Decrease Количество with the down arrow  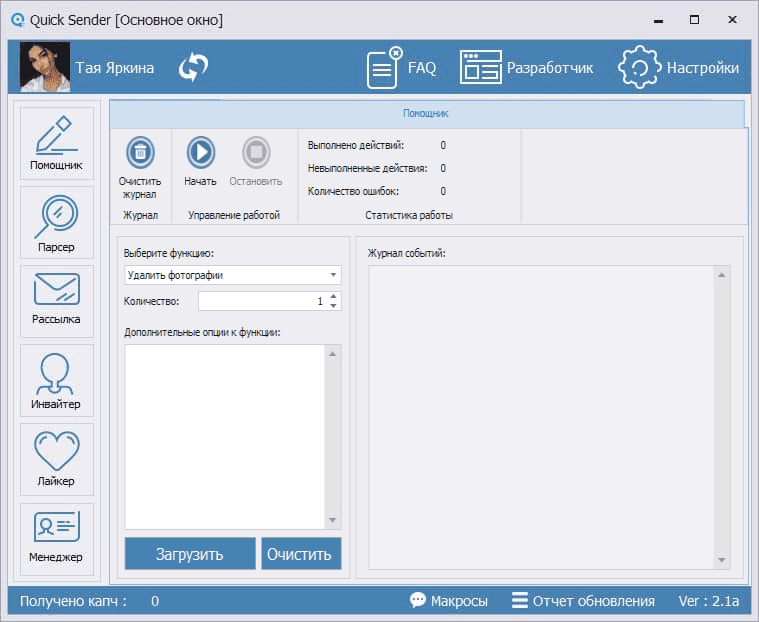click(333, 306)
